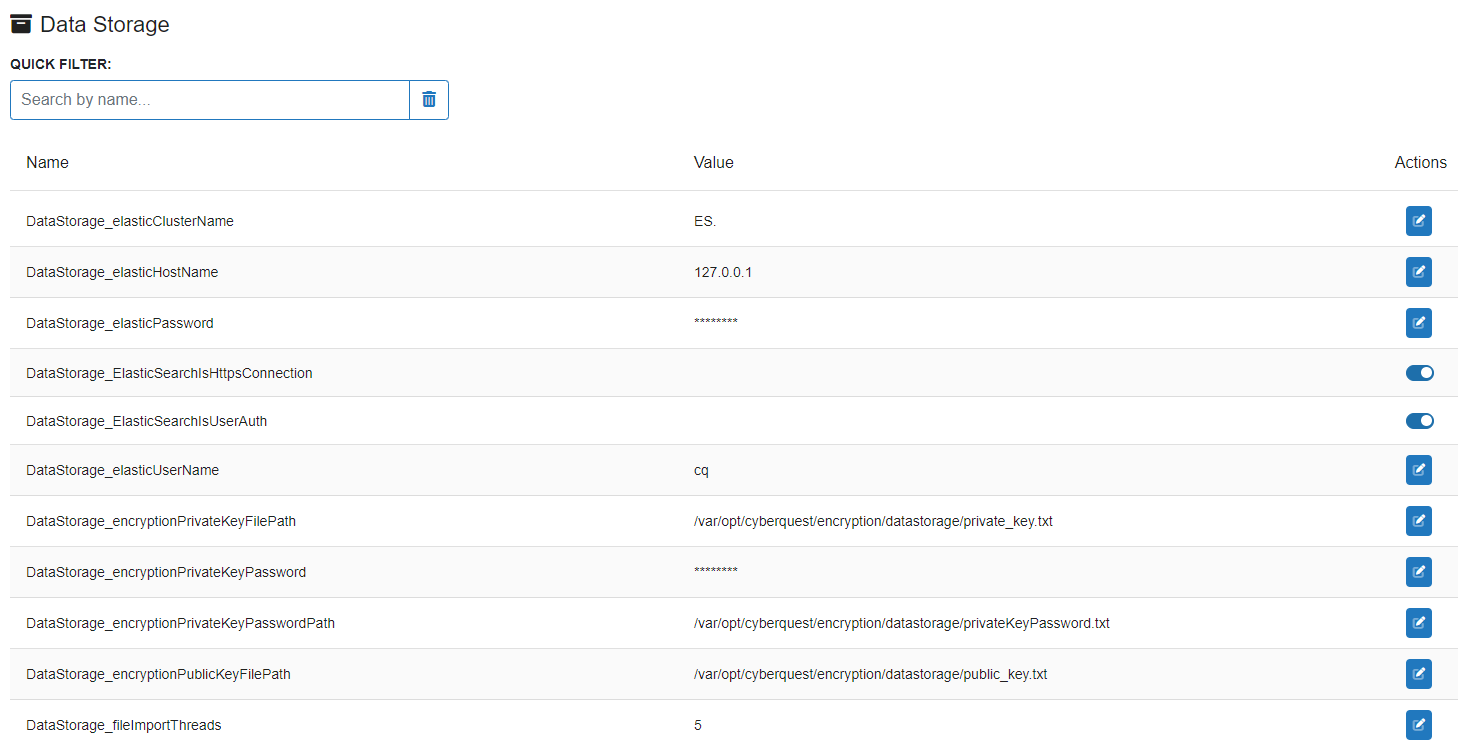Click the Actions column header
1458x746 pixels.
[1420, 162]
